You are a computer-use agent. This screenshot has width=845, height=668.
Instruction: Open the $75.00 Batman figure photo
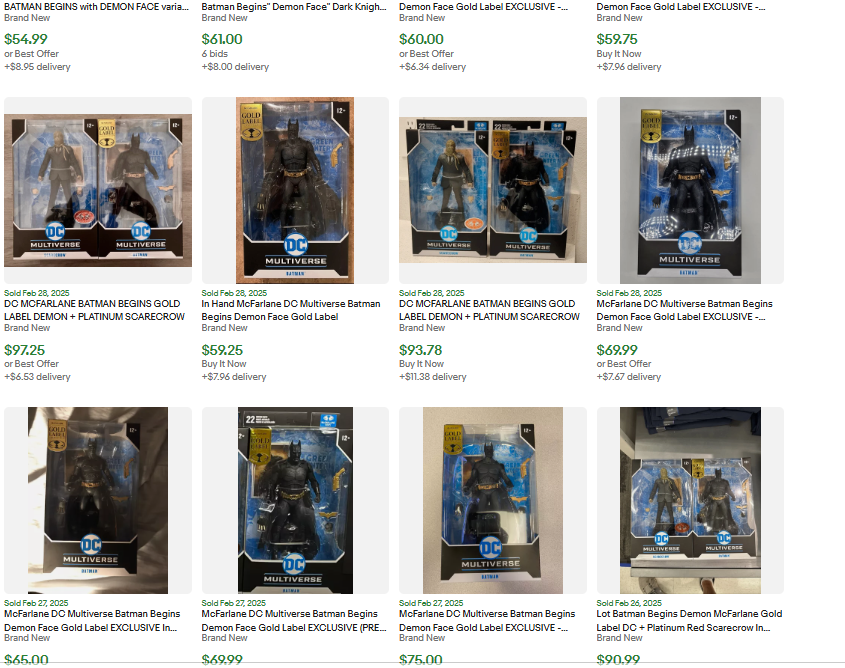493,500
